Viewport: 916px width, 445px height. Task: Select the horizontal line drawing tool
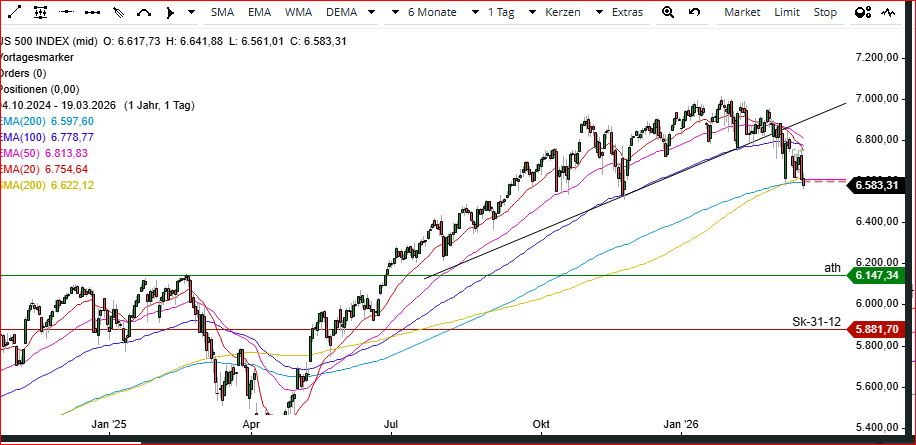click(66, 13)
